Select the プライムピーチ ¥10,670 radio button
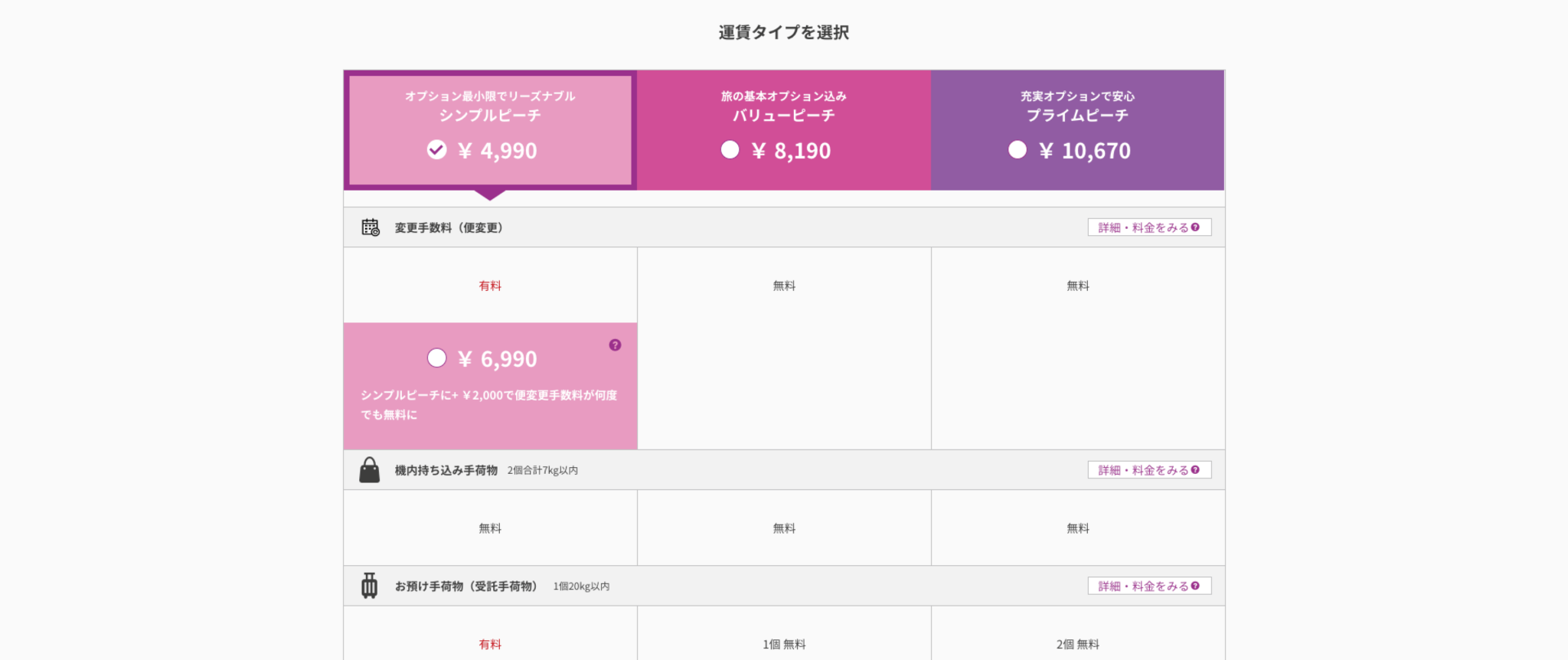The image size is (1568, 660). (x=1018, y=149)
